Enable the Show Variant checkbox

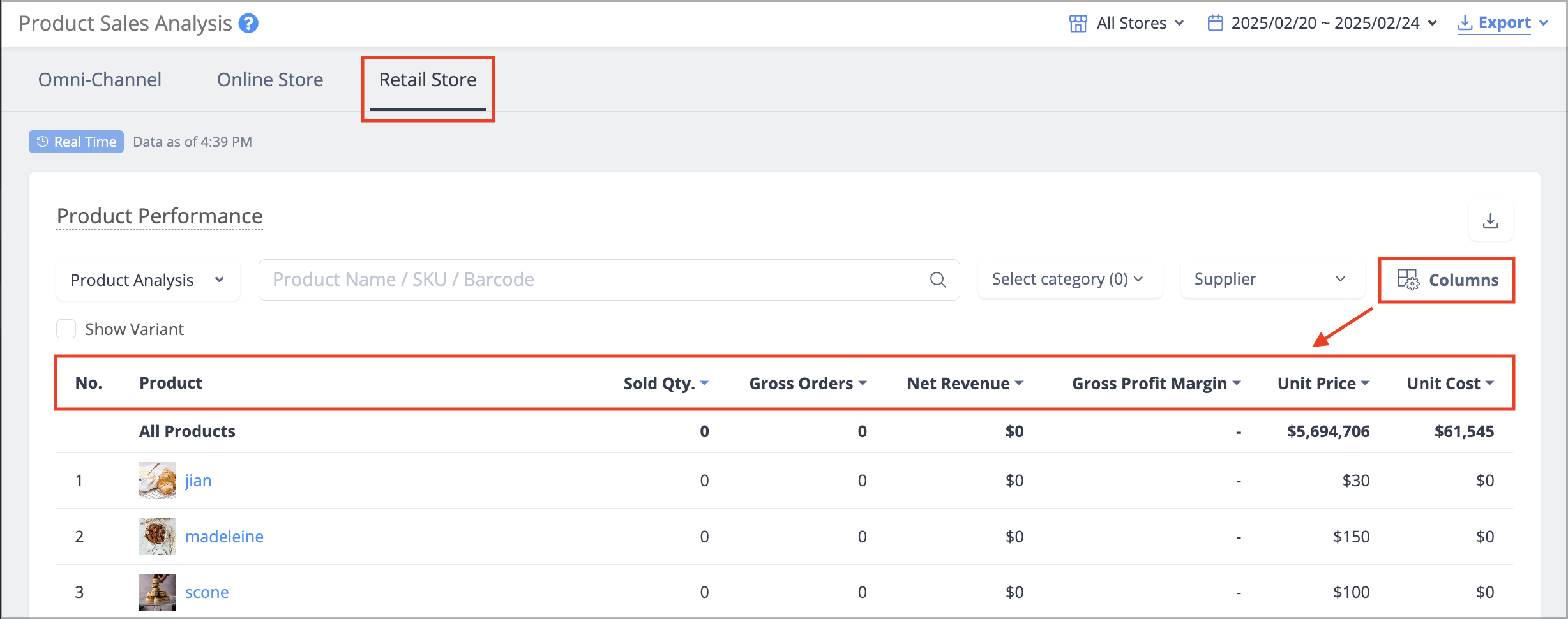pyautogui.click(x=66, y=329)
